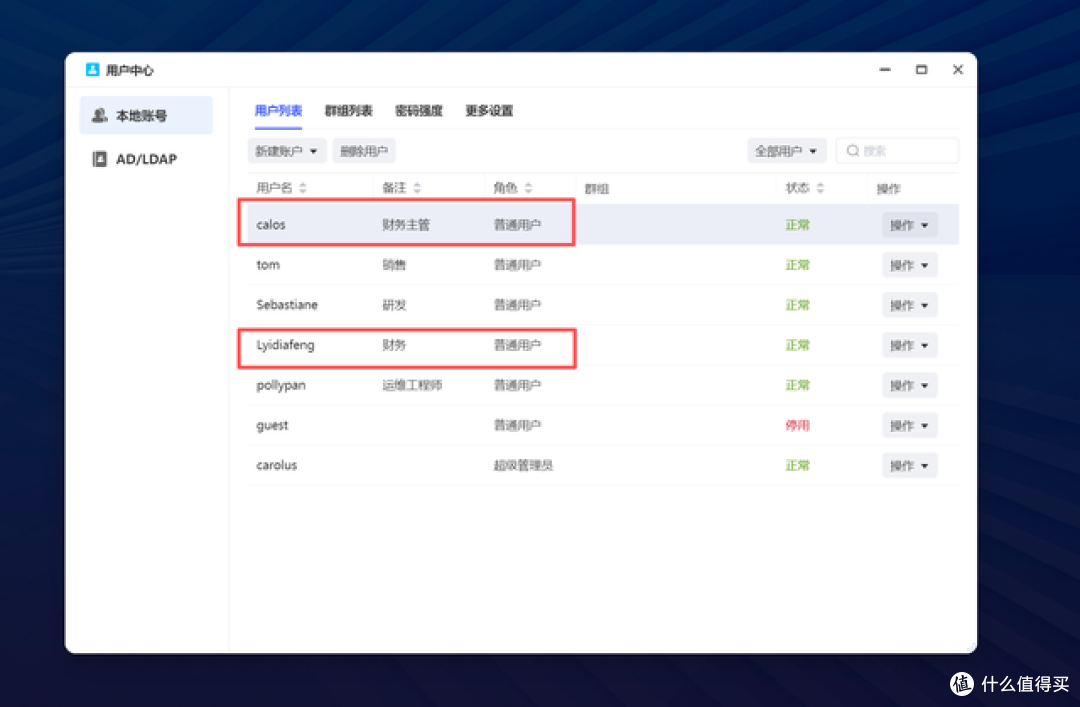Click the 超级管理员 role cell
This screenshot has width=1080, height=707.
pyautogui.click(x=523, y=466)
